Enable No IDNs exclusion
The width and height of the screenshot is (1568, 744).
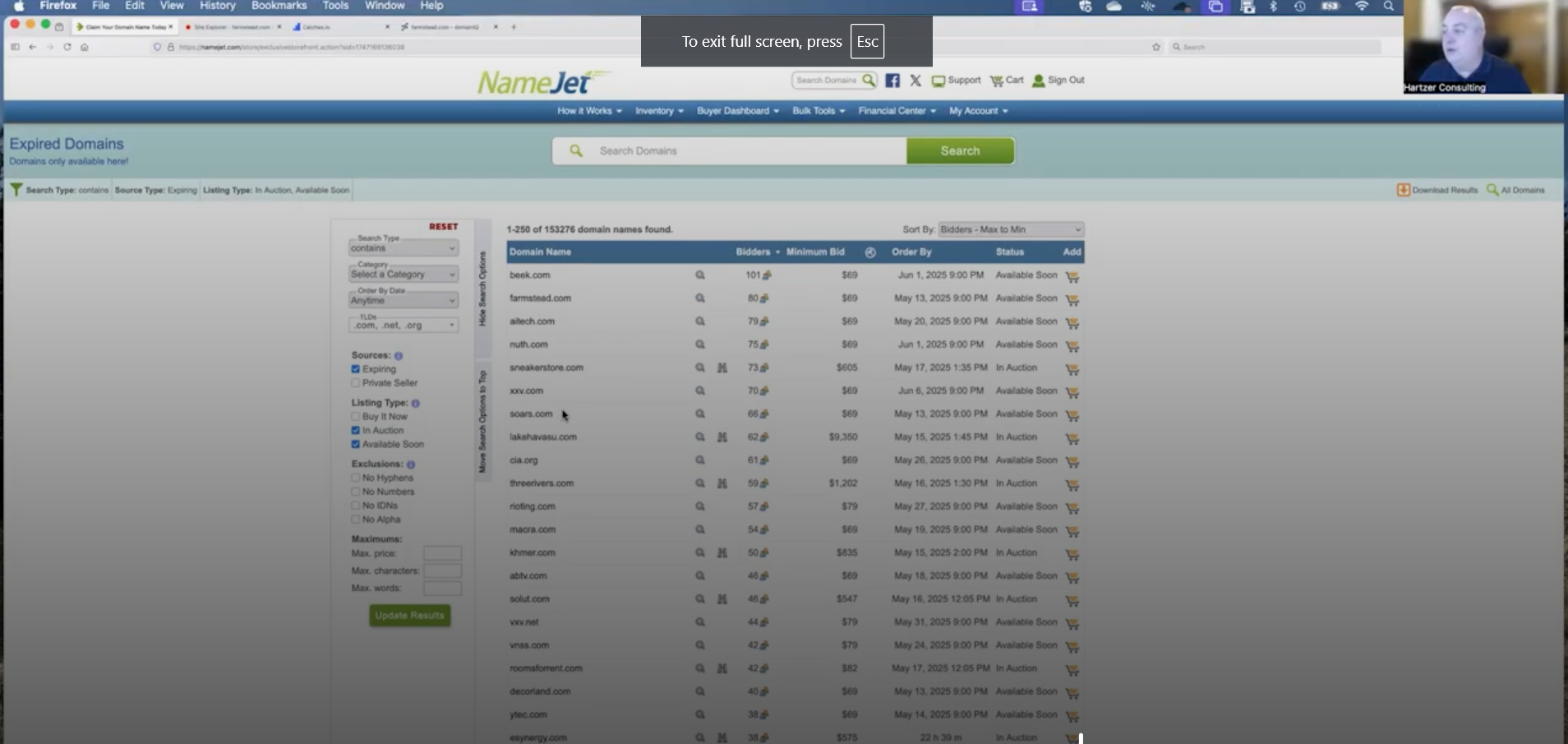point(356,506)
